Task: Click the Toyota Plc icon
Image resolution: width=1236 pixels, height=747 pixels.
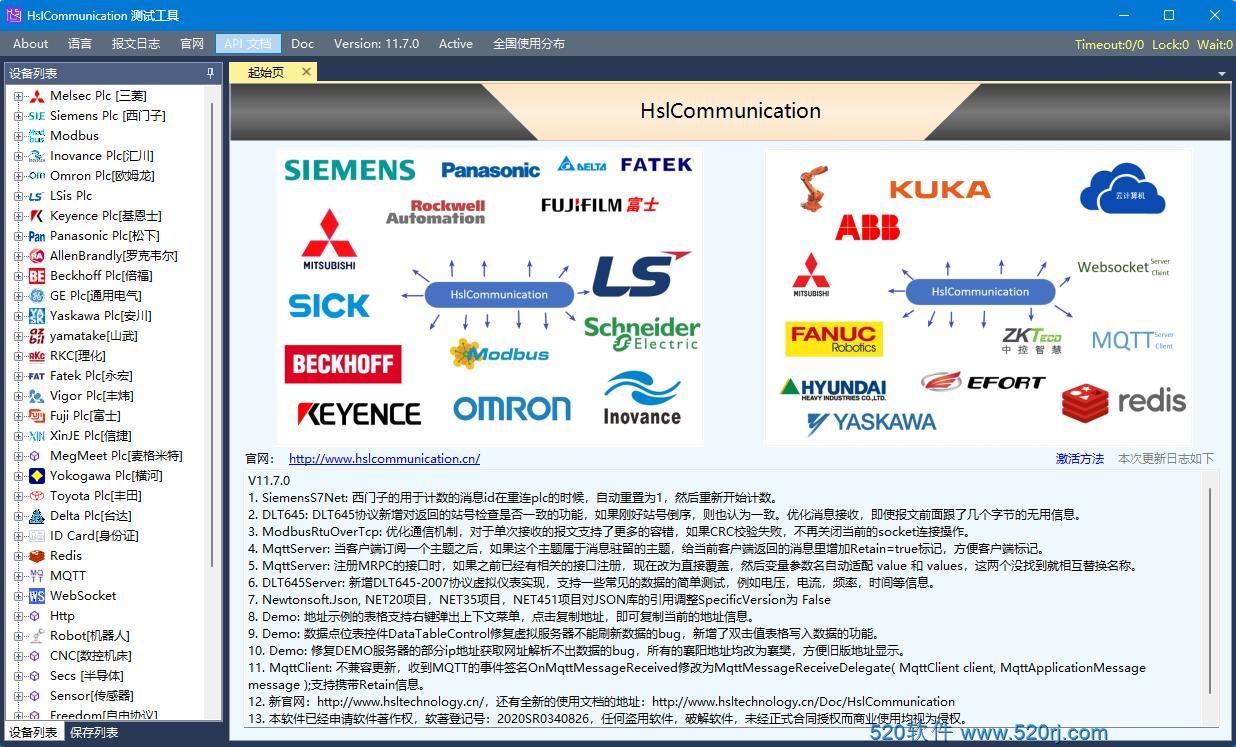Action: click(37, 496)
